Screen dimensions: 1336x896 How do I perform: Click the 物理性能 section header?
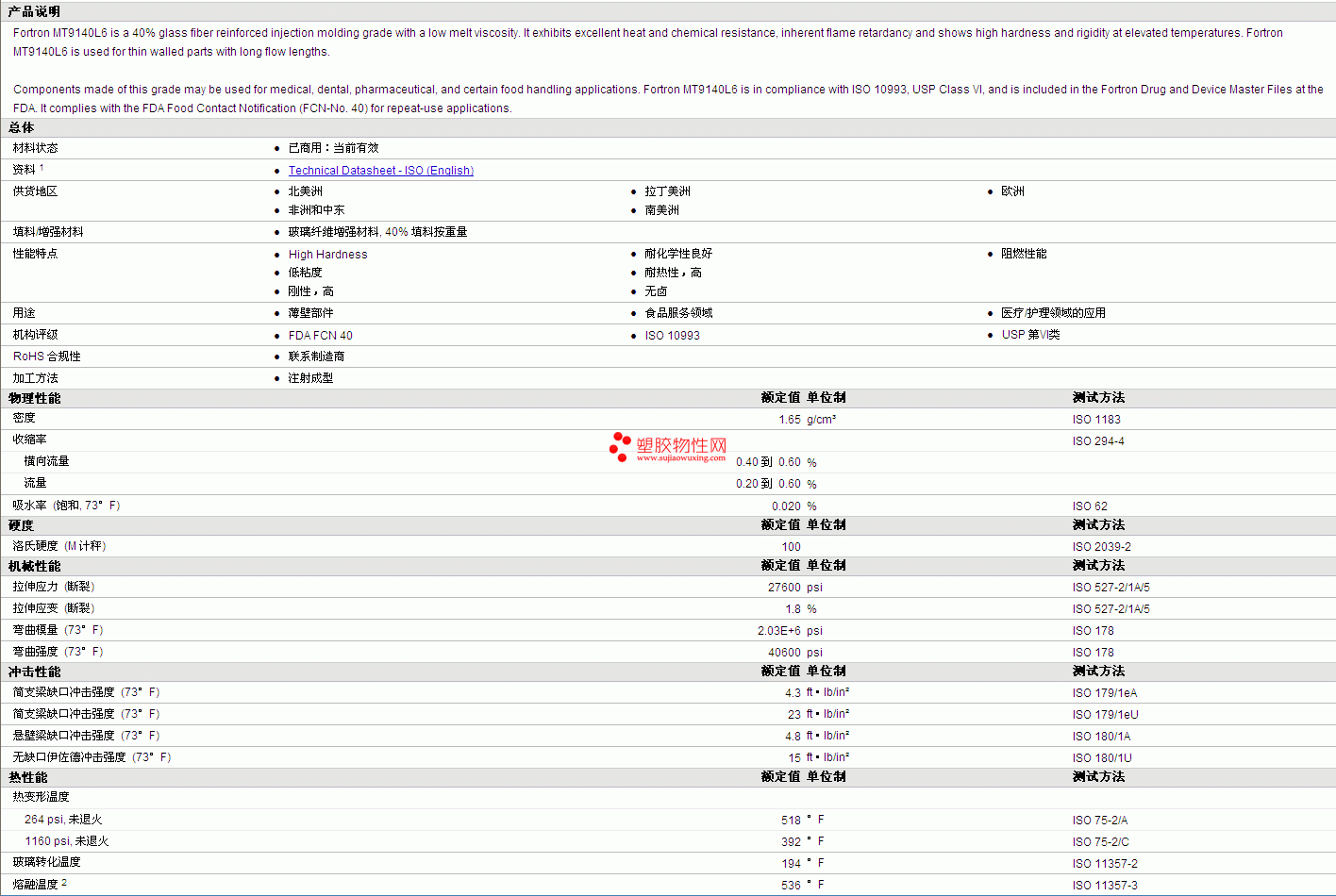point(34,398)
